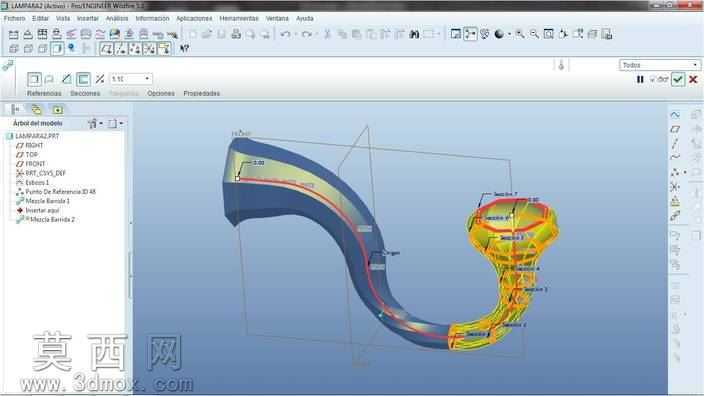Open the Ayuda menu
Viewport: 704px width, 396px height.
tap(304, 18)
